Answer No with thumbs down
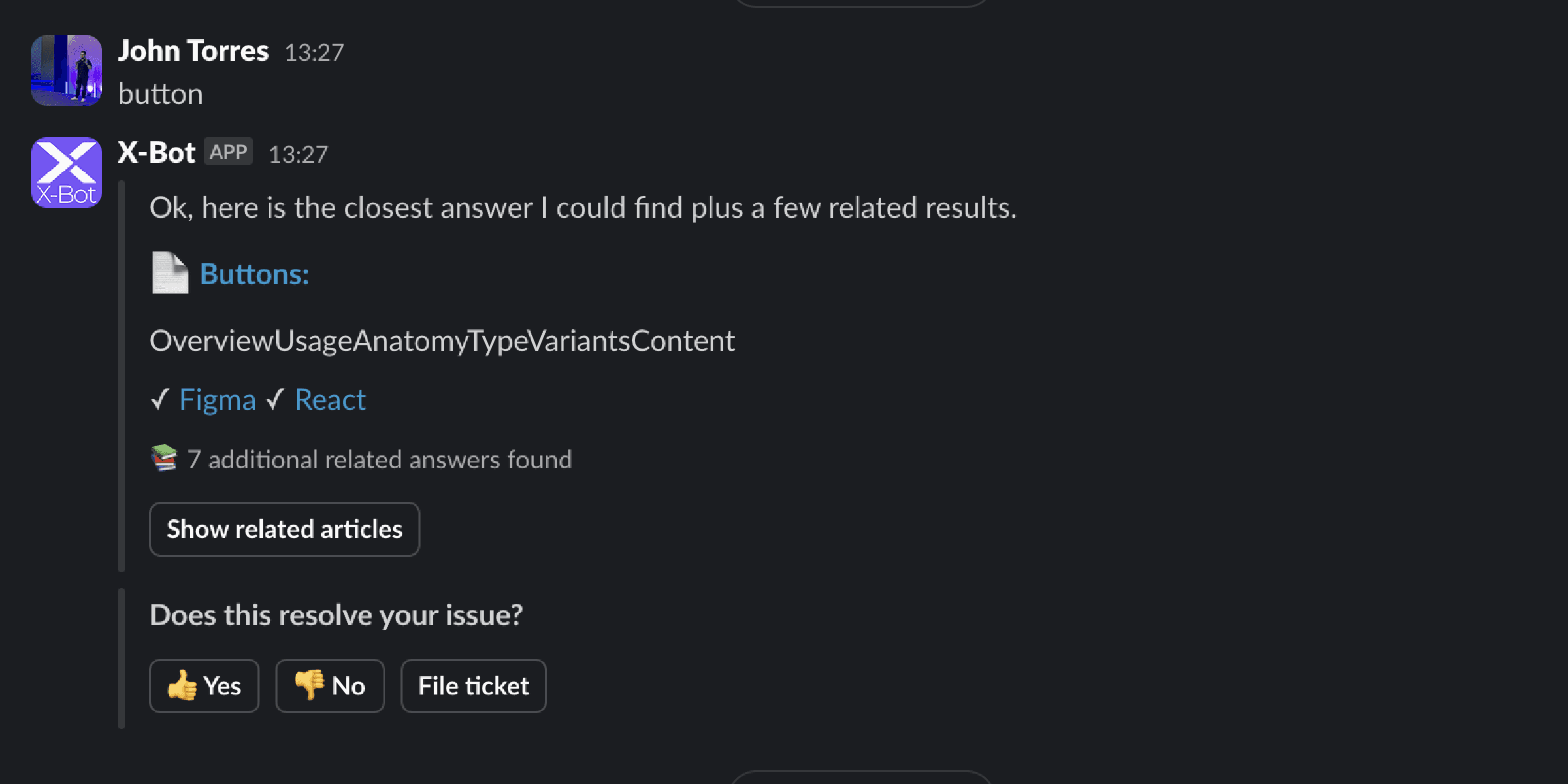Screen dimensions: 1568x784 click(x=330, y=686)
